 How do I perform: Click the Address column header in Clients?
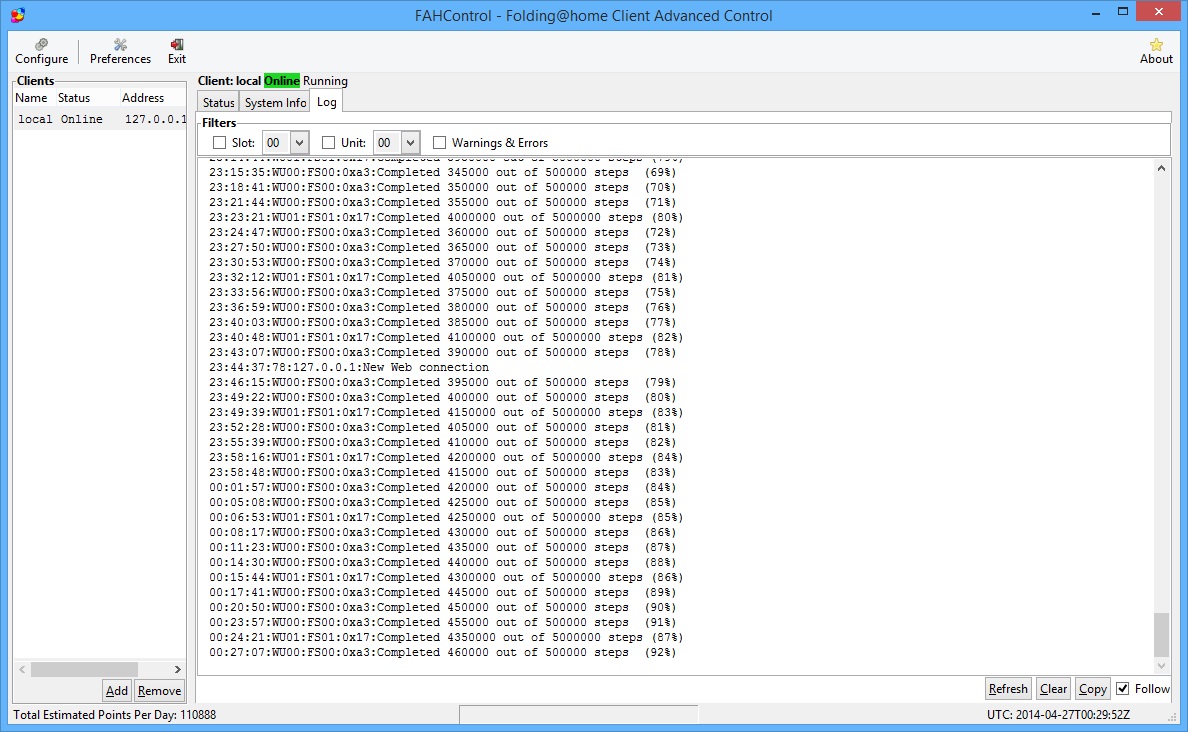(x=143, y=98)
